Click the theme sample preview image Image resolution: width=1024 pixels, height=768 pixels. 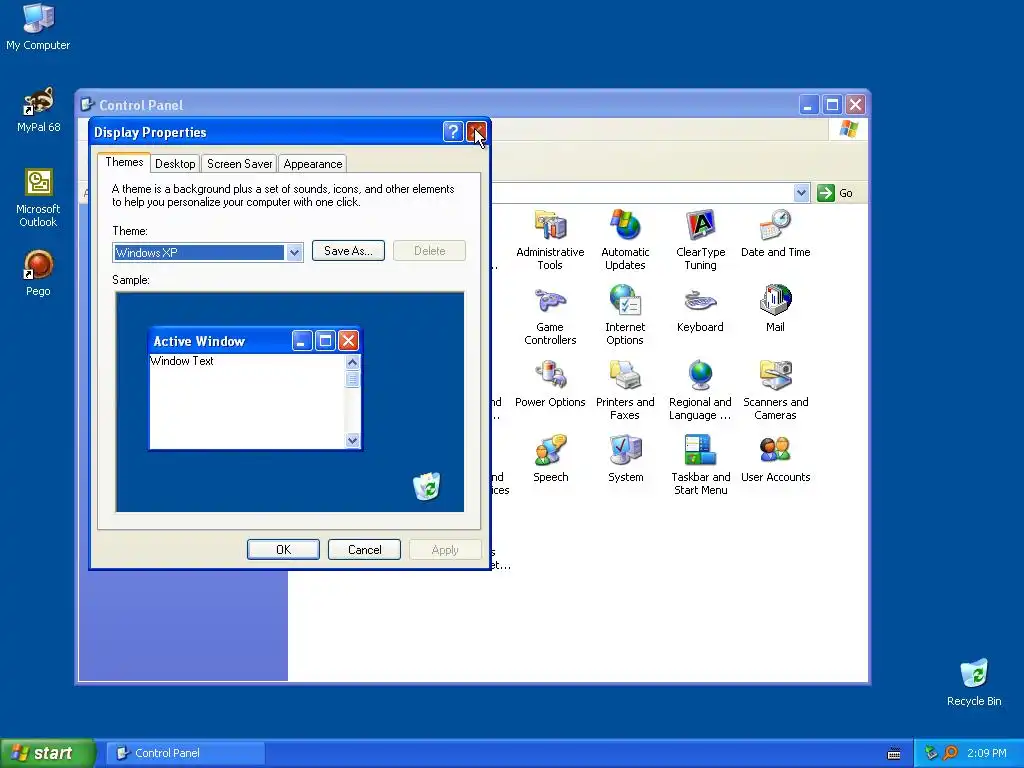coord(290,402)
